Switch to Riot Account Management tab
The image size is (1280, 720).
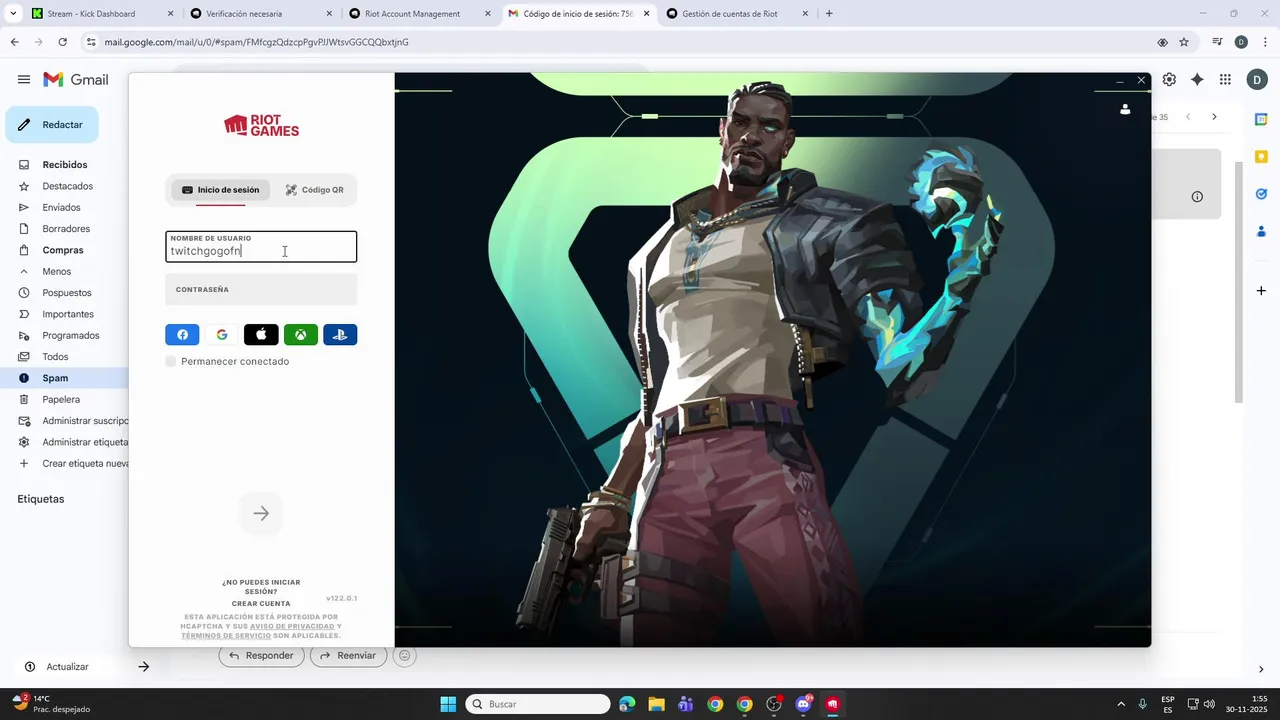coord(420,14)
